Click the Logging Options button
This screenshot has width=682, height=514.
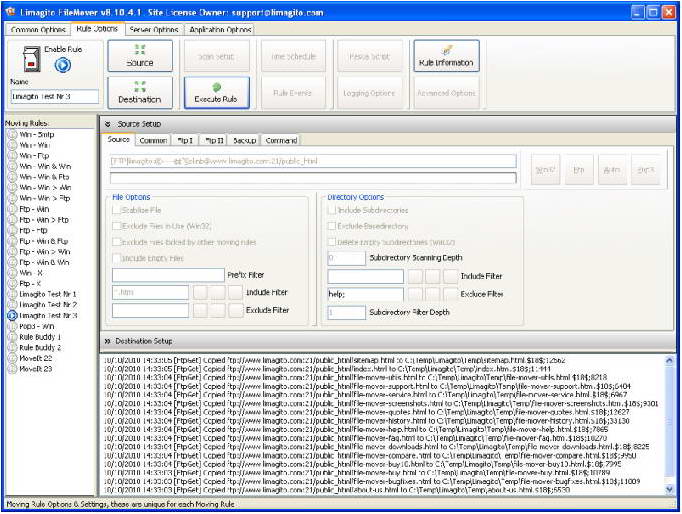tap(369, 93)
